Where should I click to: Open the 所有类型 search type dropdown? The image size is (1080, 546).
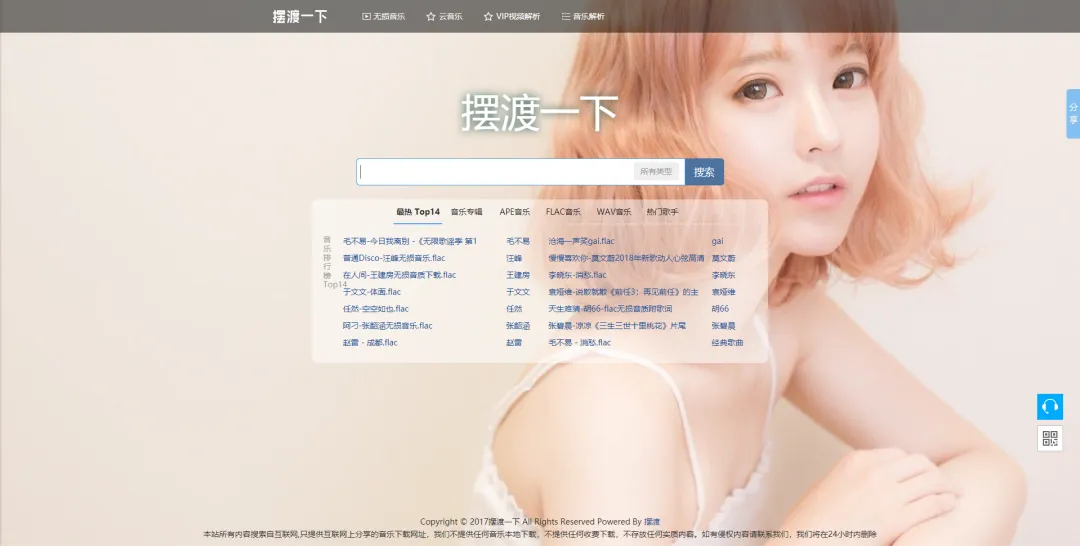click(x=656, y=171)
